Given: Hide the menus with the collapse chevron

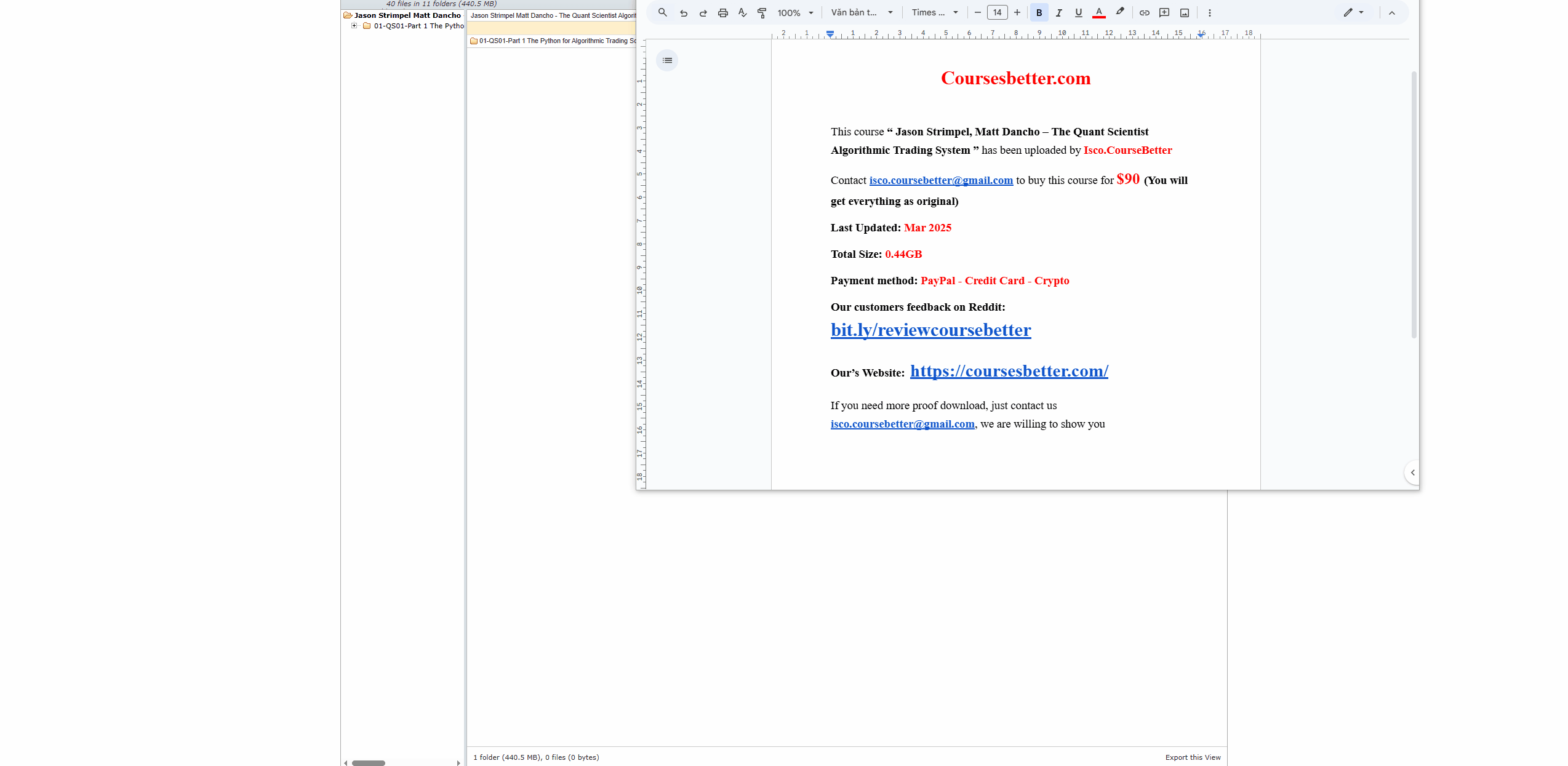Looking at the screenshot, I should tap(1391, 12).
